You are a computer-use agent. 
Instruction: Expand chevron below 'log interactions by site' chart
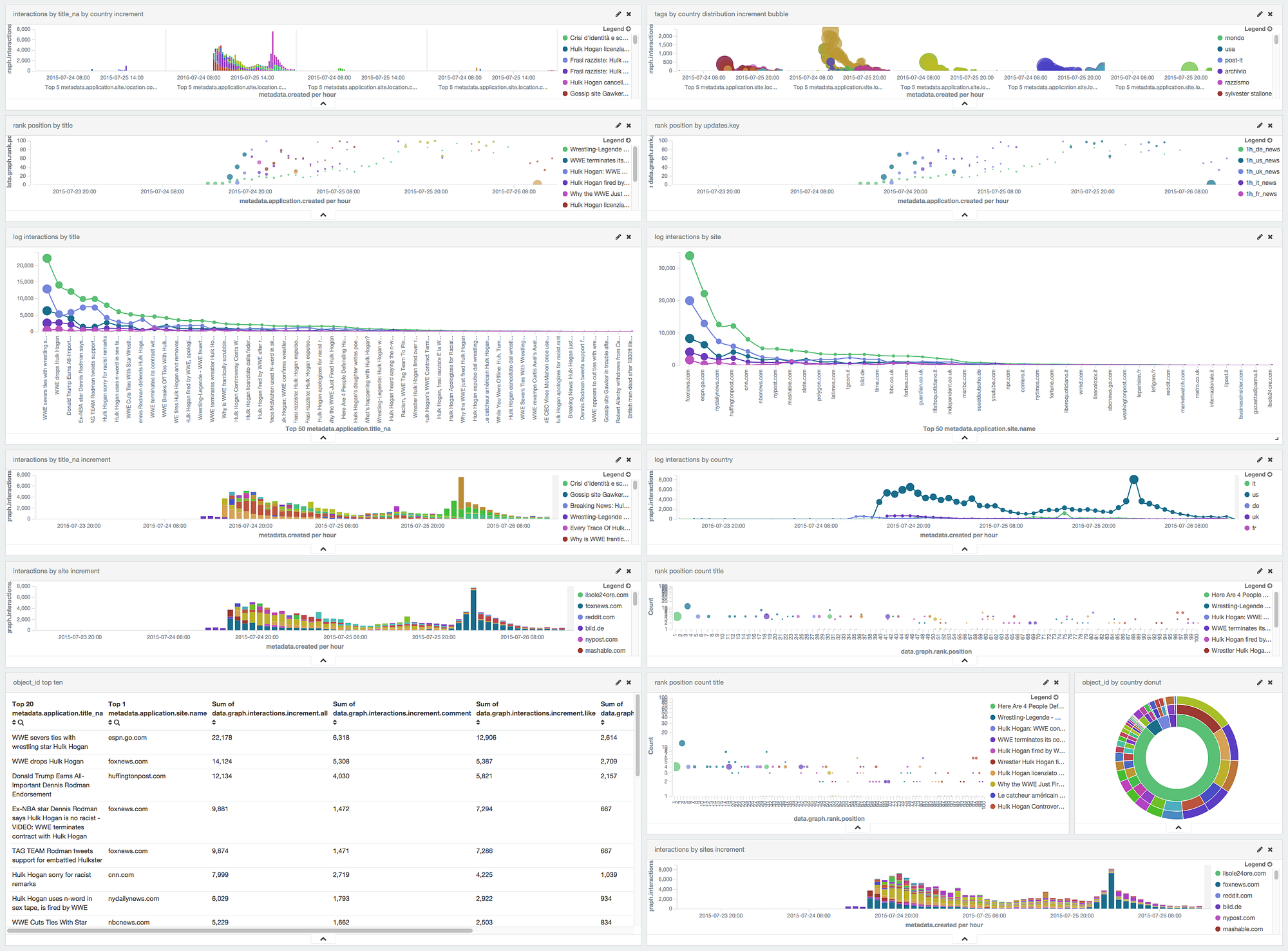click(x=965, y=438)
